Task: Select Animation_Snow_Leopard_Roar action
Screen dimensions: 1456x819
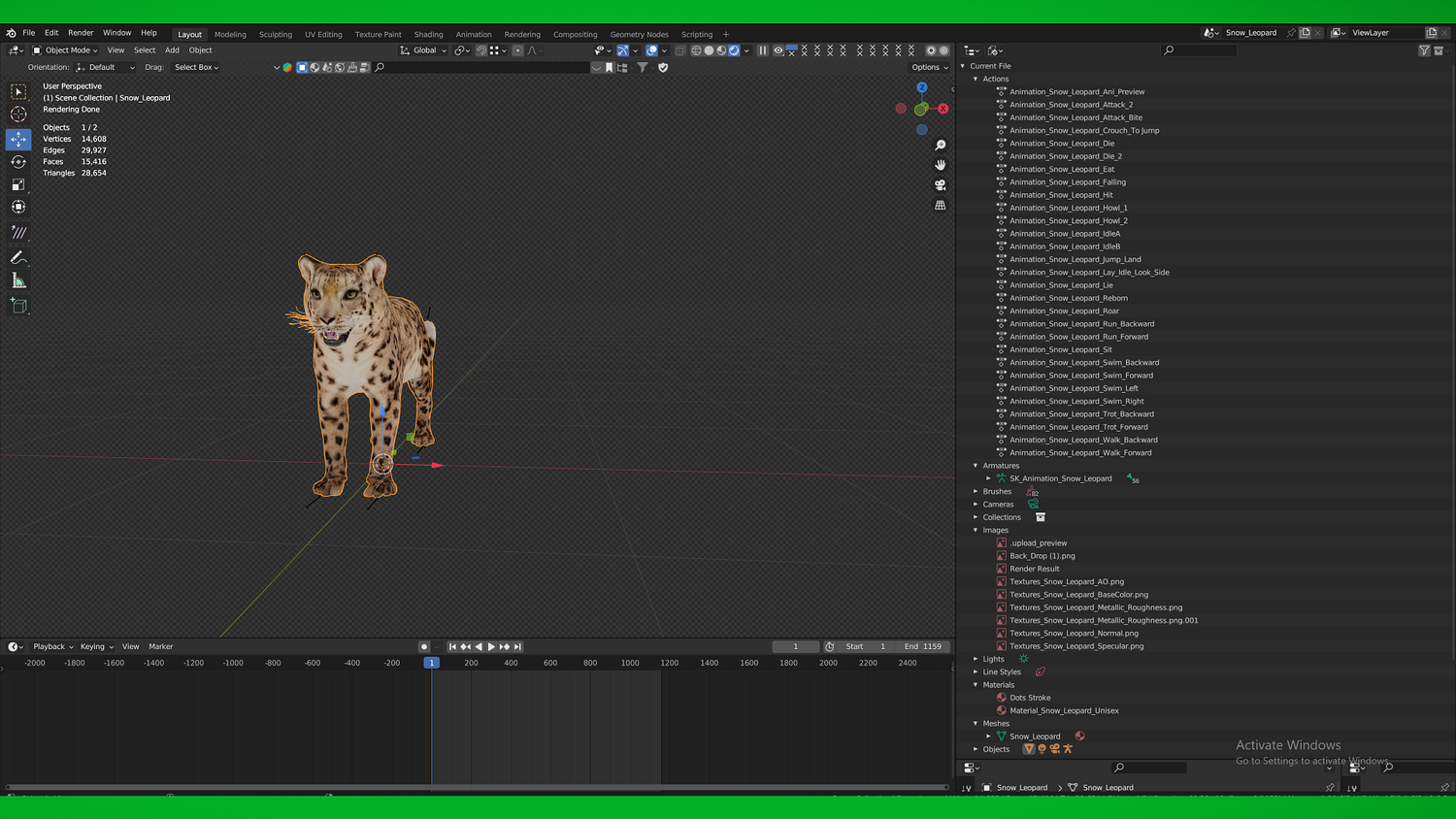Action: coord(1064,311)
